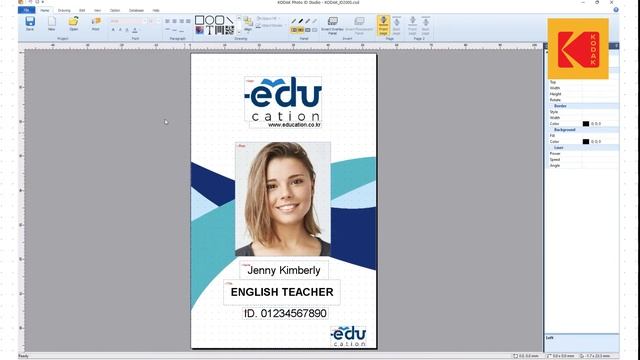Image resolution: width=640 pixels, height=360 pixels.
Task: Click the Height property value field
Action: pos(600,94)
